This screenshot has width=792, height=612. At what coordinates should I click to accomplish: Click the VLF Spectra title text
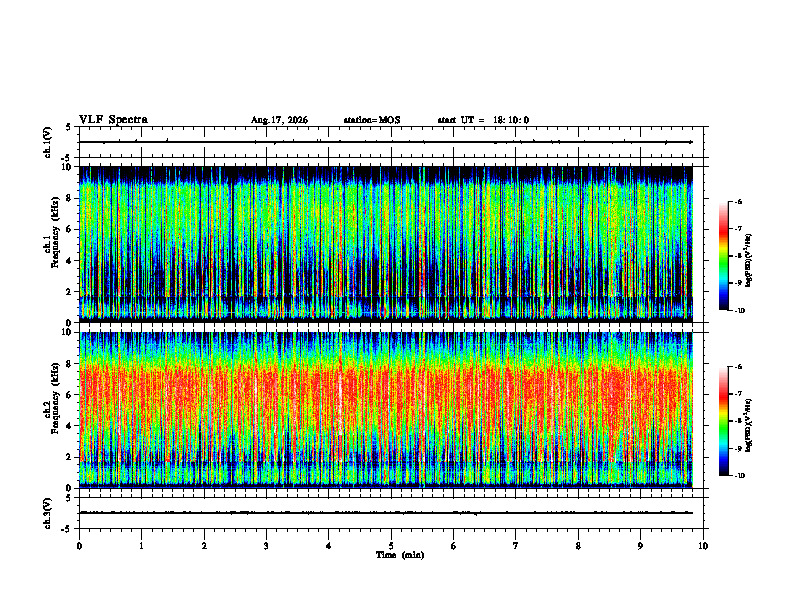click(113, 120)
